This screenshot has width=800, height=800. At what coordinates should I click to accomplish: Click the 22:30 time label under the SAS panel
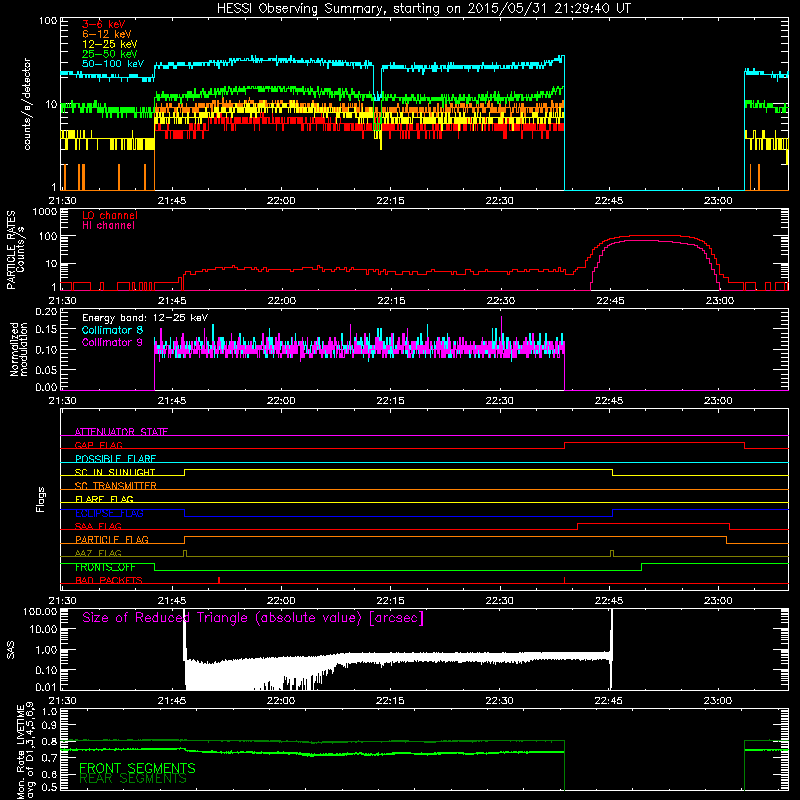pos(499,701)
